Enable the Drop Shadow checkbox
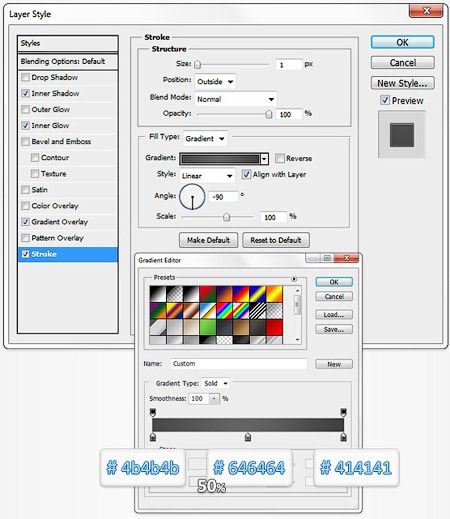Image resolution: width=450 pixels, height=519 pixels. click(25, 78)
